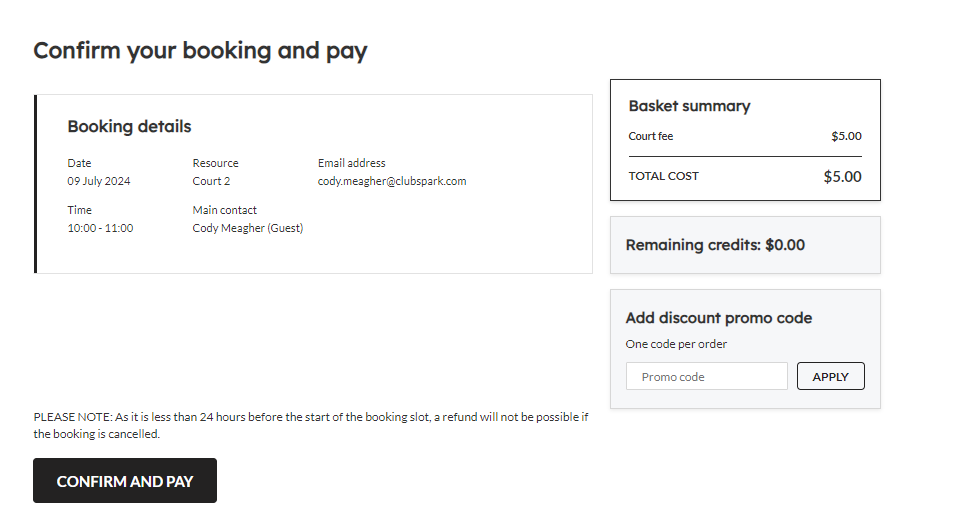Click the total cost $5.00 amount
This screenshot has height=532, width=955.
(842, 177)
